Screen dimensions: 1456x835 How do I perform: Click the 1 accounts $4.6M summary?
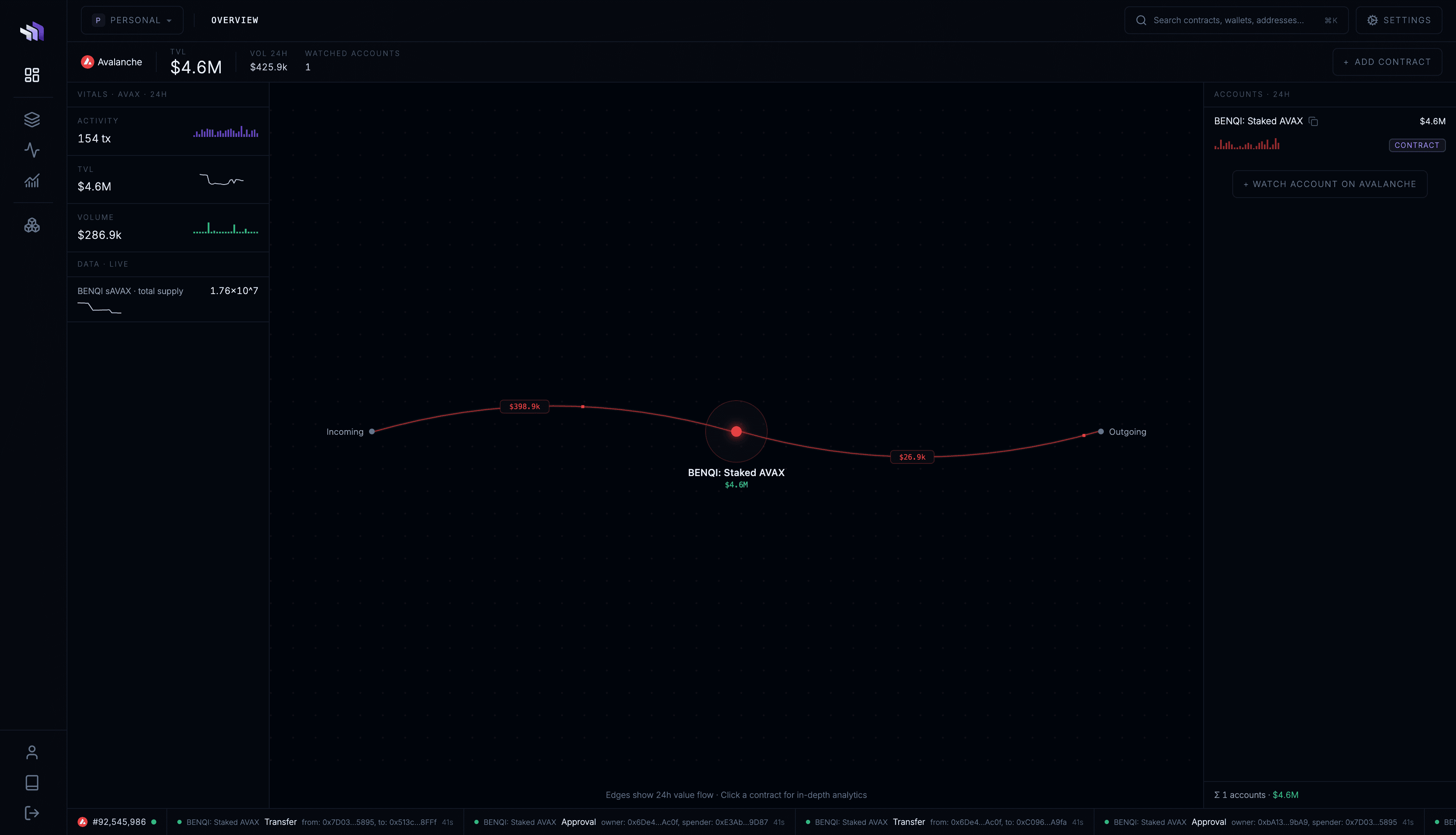[x=1256, y=795]
